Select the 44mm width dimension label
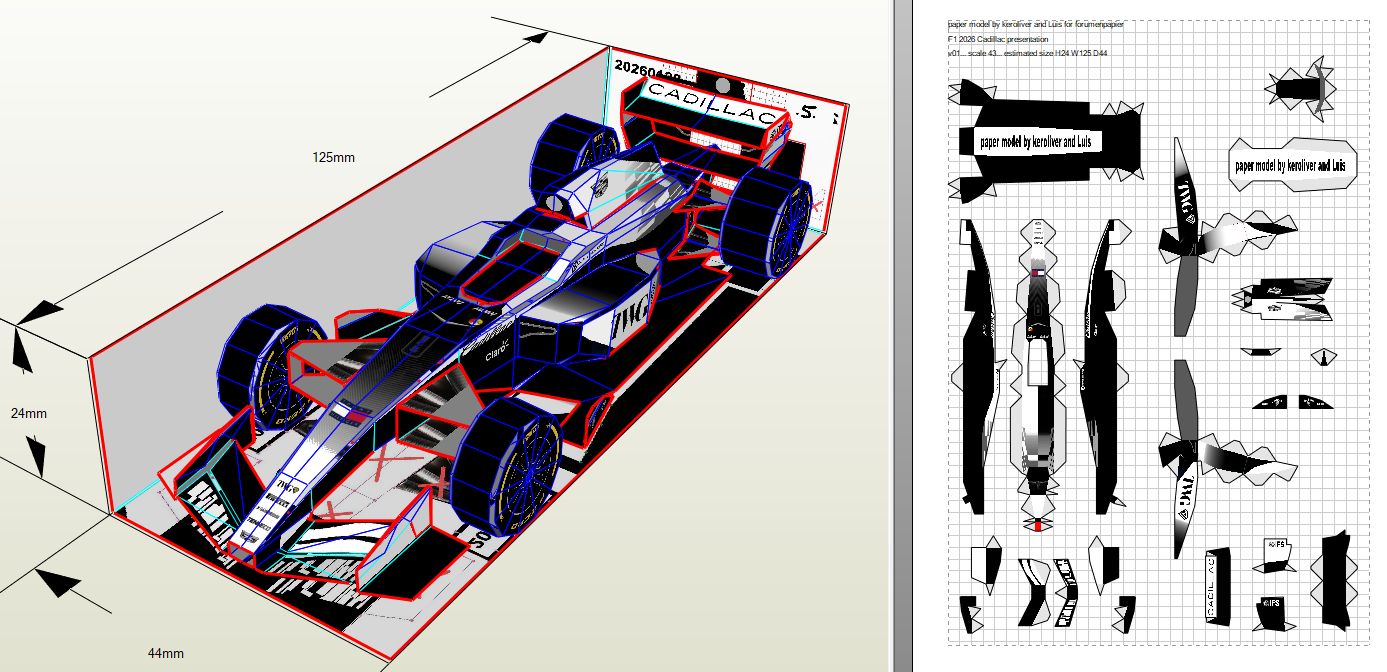The image size is (1387, 672). click(166, 653)
